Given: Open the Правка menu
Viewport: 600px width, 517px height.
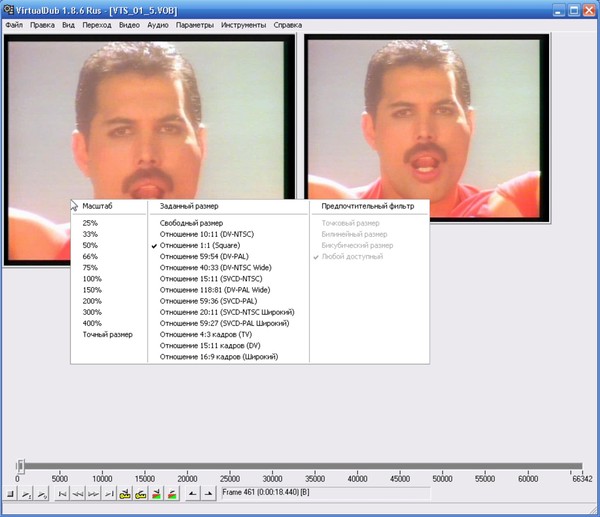Looking at the screenshot, I should pos(42,25).
